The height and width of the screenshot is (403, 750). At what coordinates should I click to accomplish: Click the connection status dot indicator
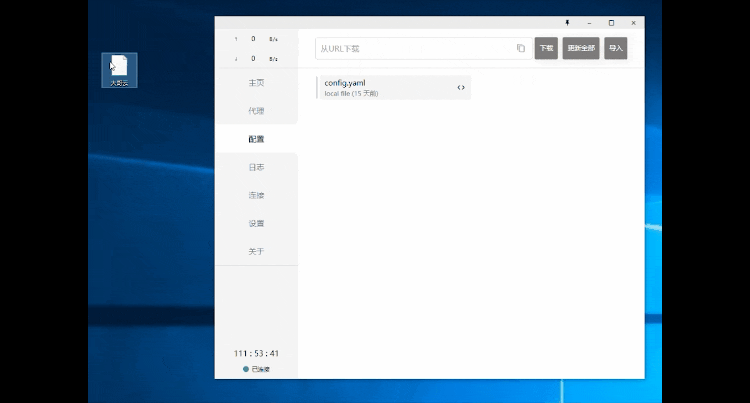tap(246, 369)
